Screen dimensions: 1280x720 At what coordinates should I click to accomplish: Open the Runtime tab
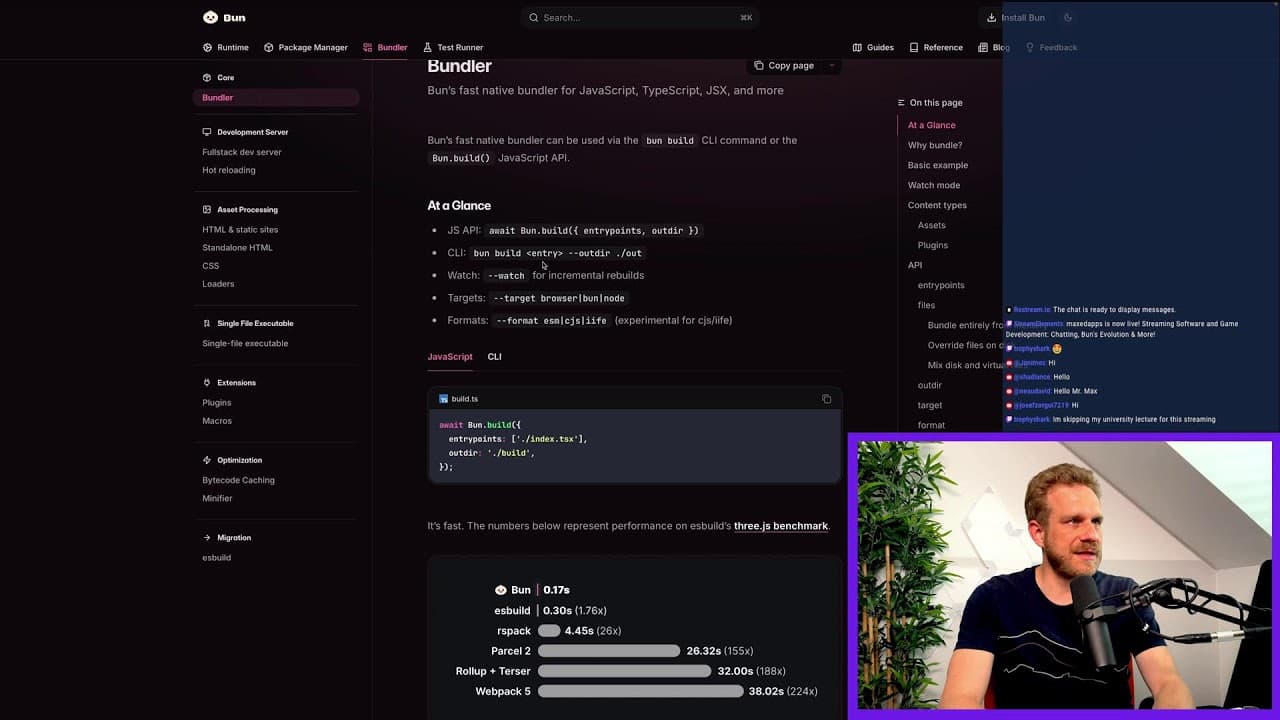[x=226, y=47]
